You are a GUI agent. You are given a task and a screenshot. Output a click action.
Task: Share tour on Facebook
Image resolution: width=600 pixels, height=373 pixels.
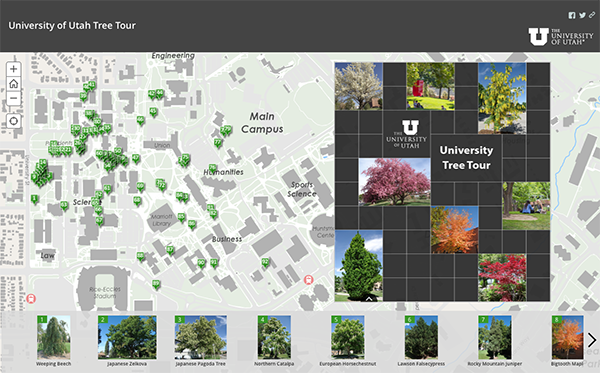(x=572, y=15)
